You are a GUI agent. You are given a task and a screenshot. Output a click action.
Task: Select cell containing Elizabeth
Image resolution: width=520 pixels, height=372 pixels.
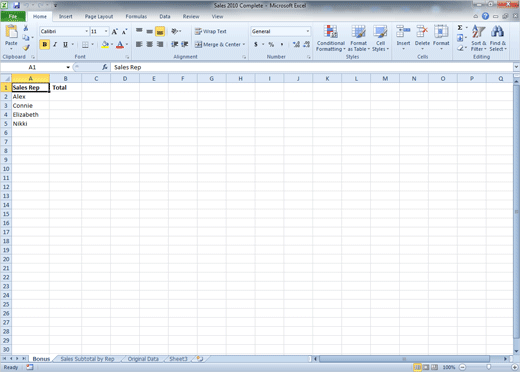click(x=31, y=114)
